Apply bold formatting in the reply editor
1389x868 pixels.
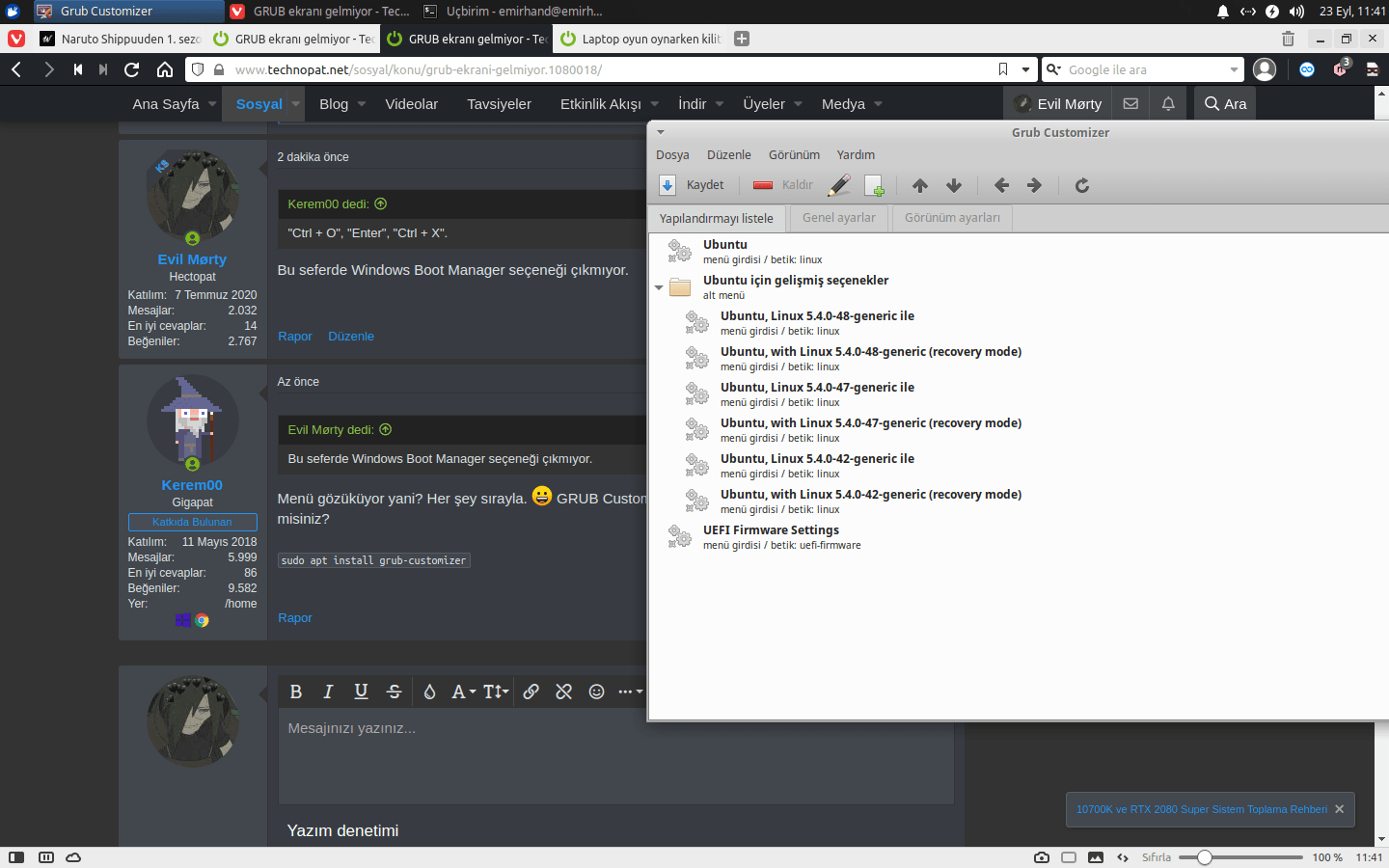(296, 692)
